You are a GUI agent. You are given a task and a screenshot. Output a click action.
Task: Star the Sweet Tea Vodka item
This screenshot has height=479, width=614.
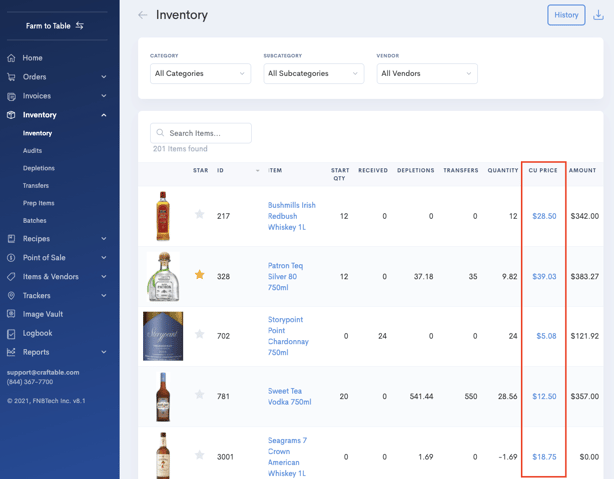[x=199, y=395]
